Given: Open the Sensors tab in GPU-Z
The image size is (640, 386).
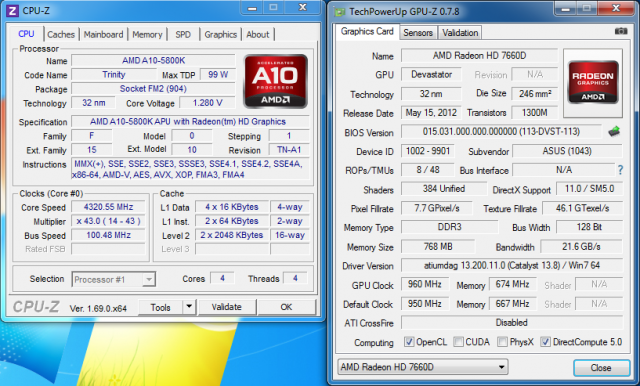Looking at the screenshot, I should pyautogui.click(x=418, y=33).
